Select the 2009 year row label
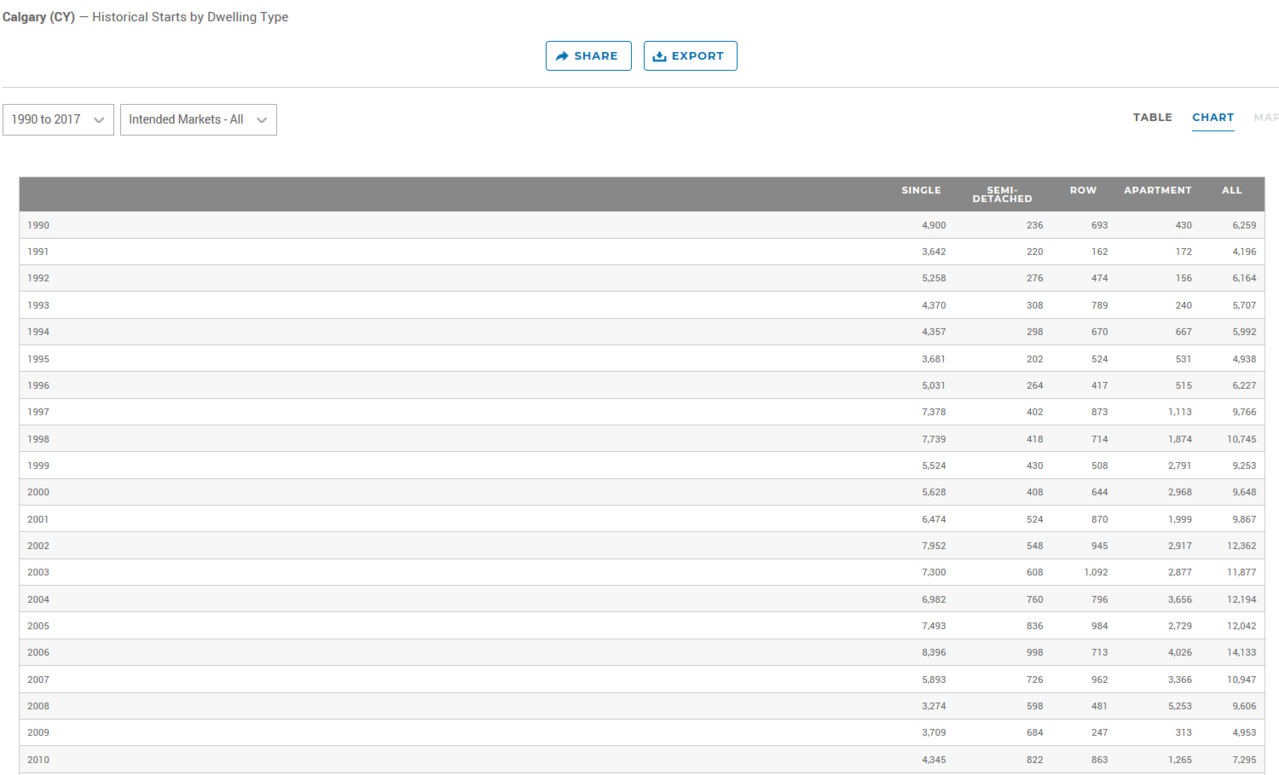The image size is (1279, 775). click(x=38, y=732)
